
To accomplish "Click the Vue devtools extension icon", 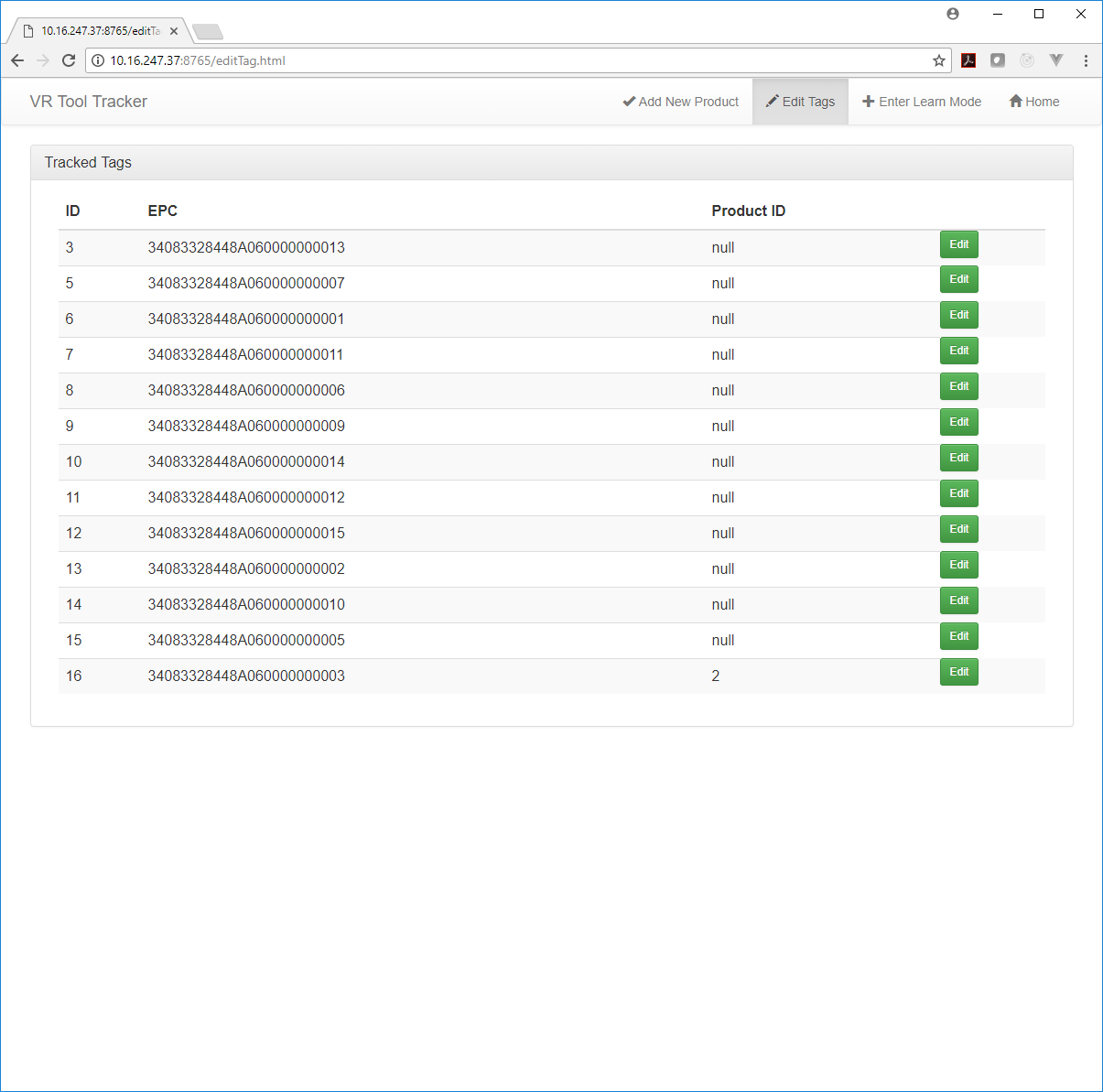I will click(1056, 60).
